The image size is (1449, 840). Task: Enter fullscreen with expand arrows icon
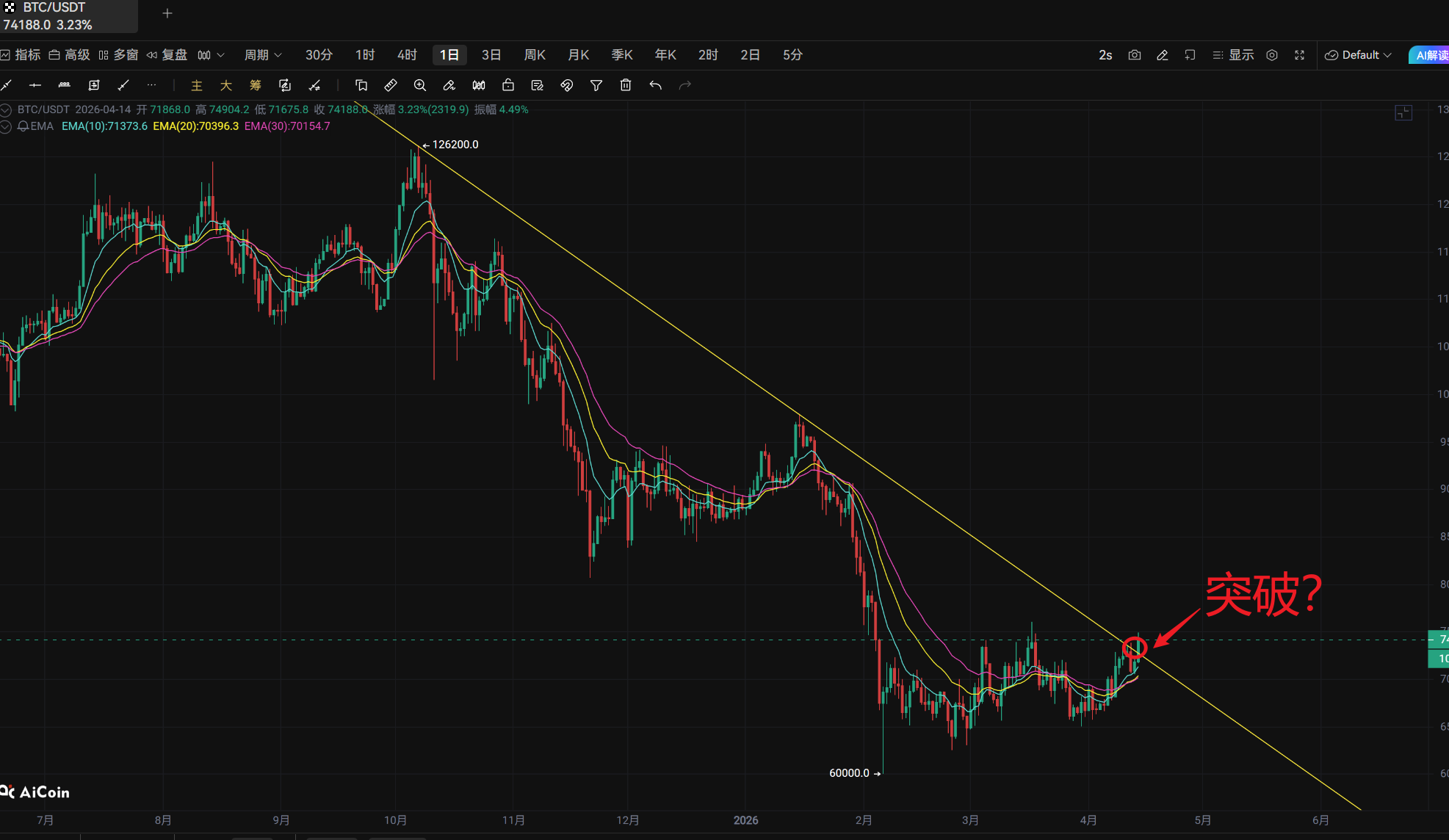[x=1299, y=55]
